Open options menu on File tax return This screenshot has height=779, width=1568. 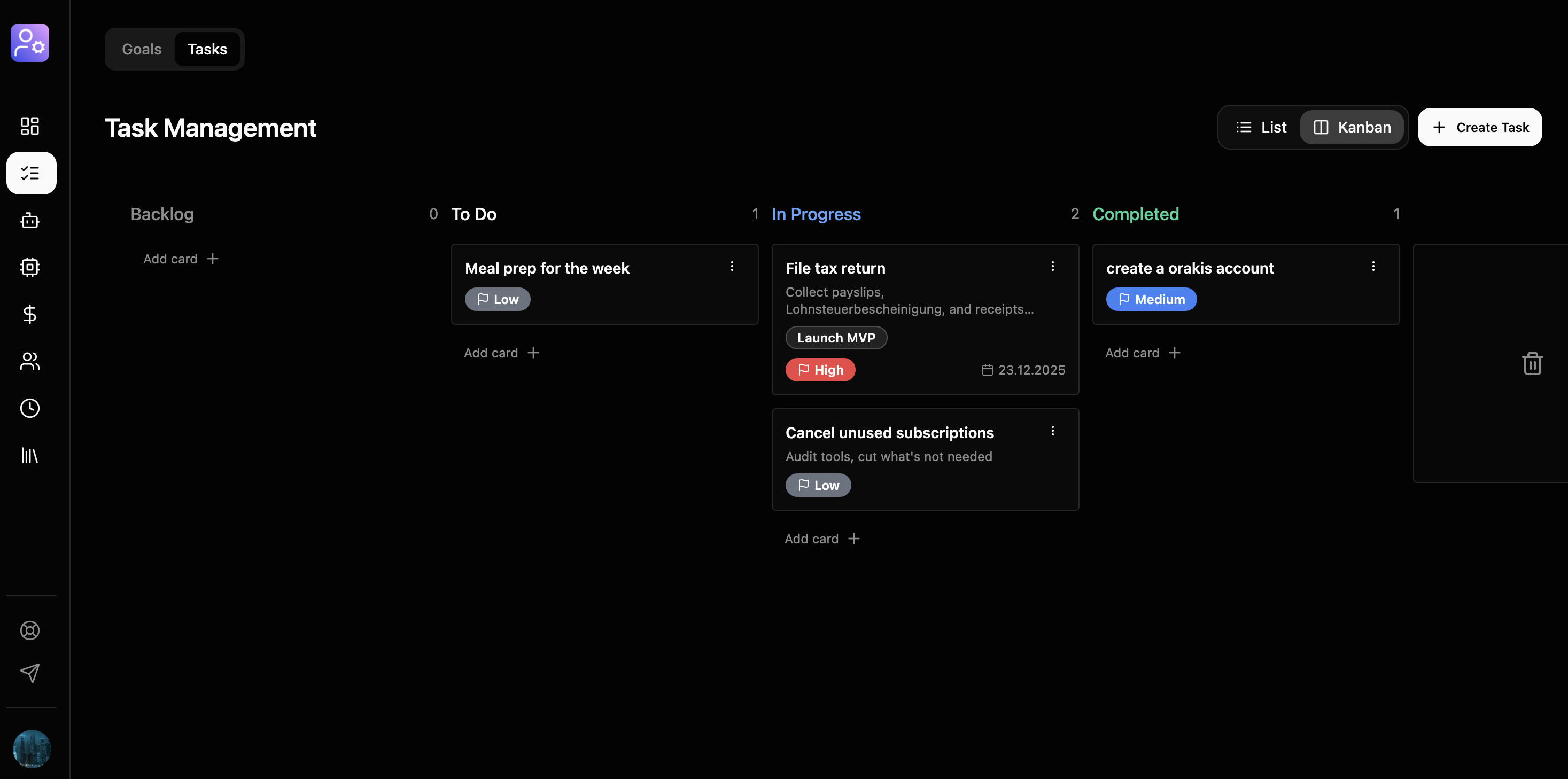1052,267
